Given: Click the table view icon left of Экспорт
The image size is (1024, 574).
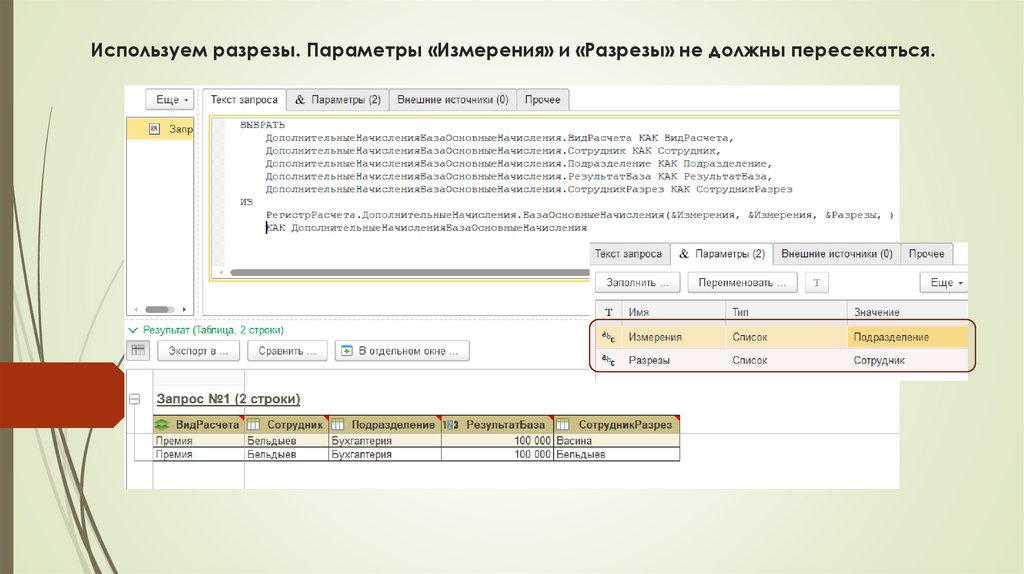Looking at the screenshot, I should 138,350.
